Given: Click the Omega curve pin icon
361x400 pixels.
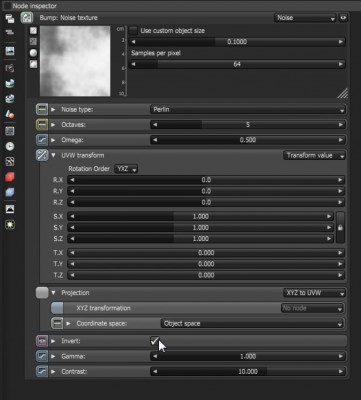Looking at the screenshot, I should pos(42,140).
